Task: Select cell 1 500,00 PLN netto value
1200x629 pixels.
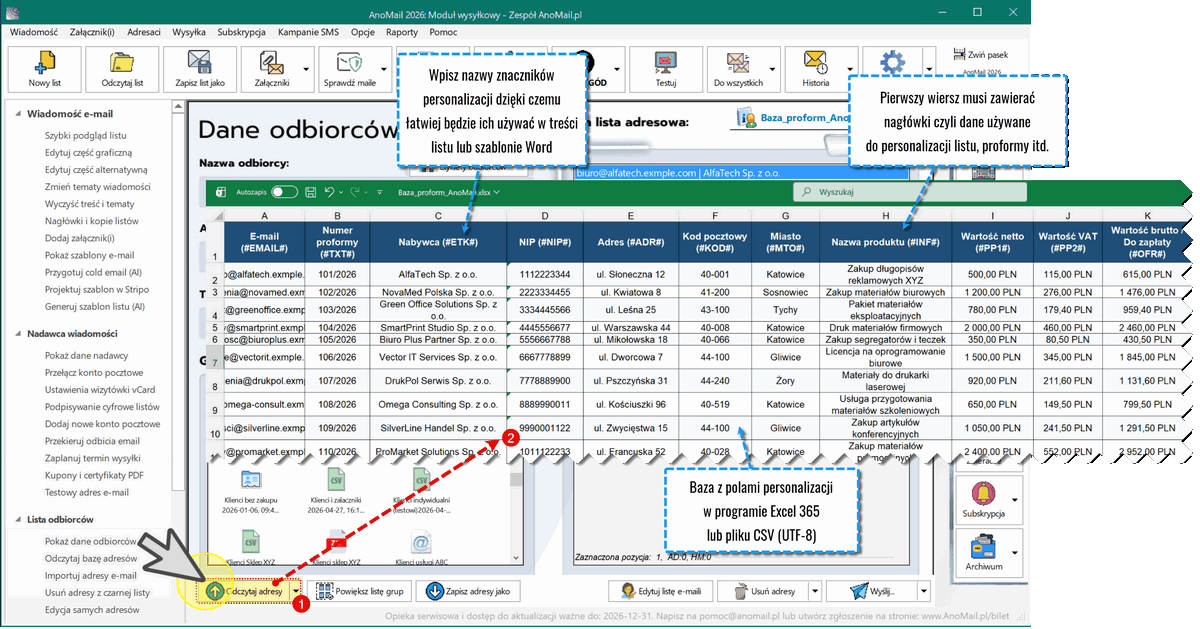Action: pos(992,357)
